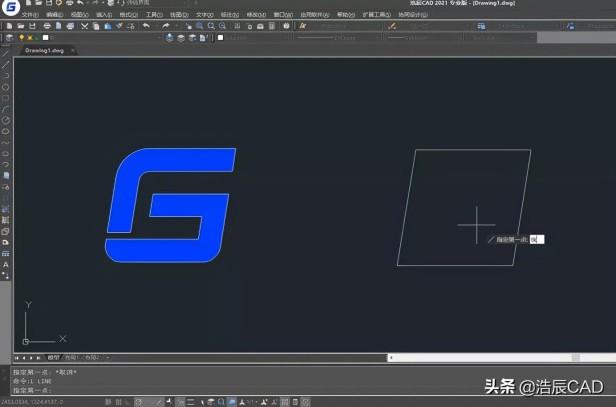
Task: Select the Arc tool in draw toolbar
Action: (x=6, y=109)
